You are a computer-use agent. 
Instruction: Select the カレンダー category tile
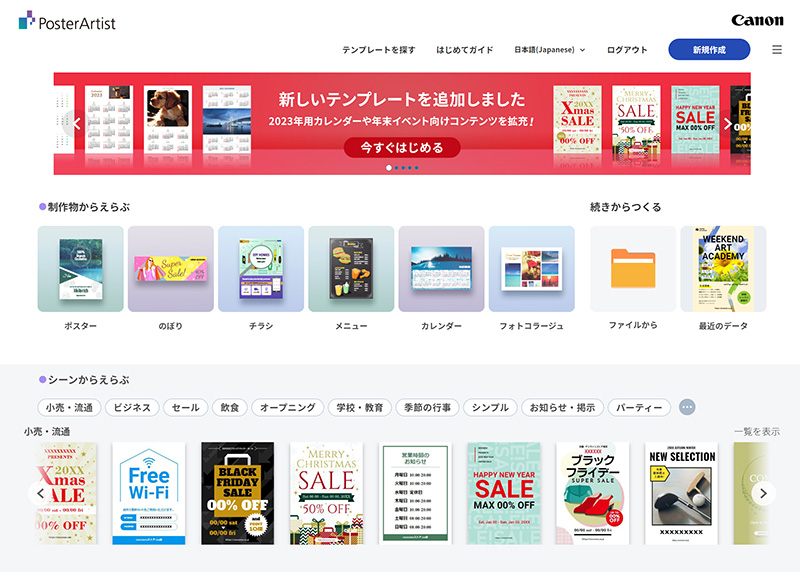click(441, 268)
